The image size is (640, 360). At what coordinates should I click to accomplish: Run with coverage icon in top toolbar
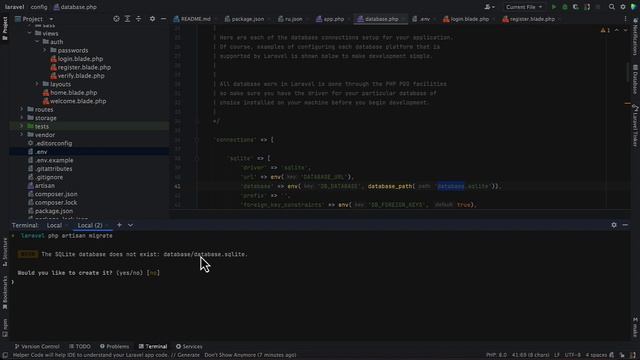tap(576, 7)
